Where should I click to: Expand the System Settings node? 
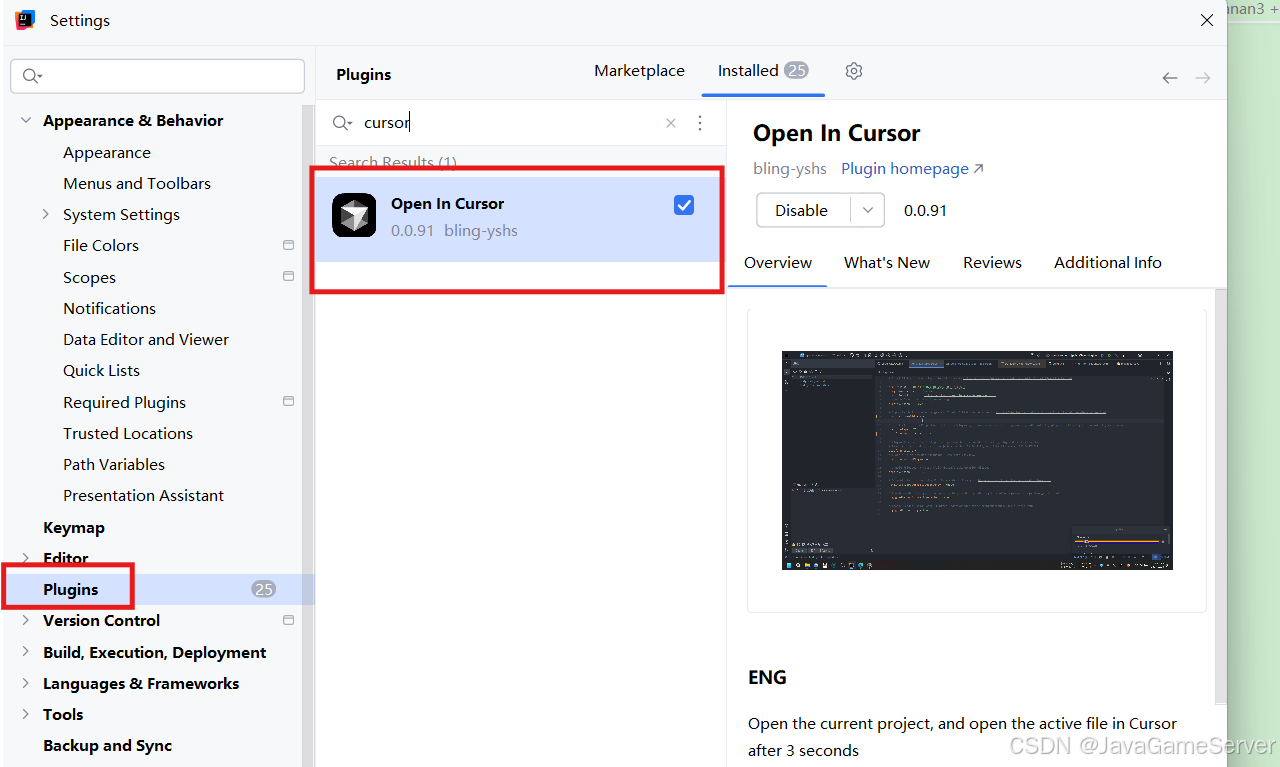46,214
